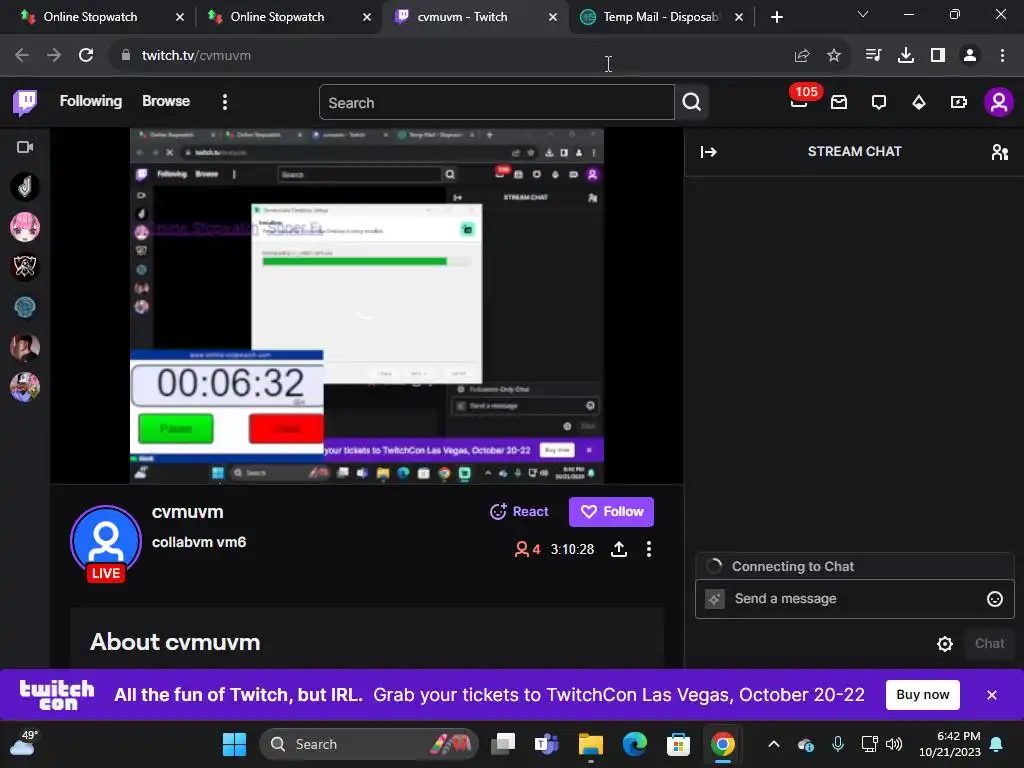Dismiss the TwitchCon banner
The height and width of the screenshot is (768, 1024).
tap(991, 695)
